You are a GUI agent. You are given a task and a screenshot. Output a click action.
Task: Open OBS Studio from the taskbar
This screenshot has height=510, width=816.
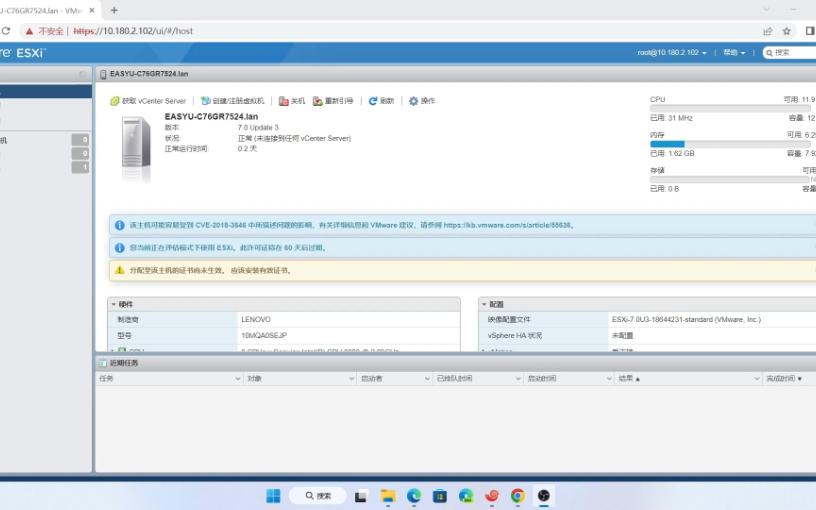click(544, 496)
